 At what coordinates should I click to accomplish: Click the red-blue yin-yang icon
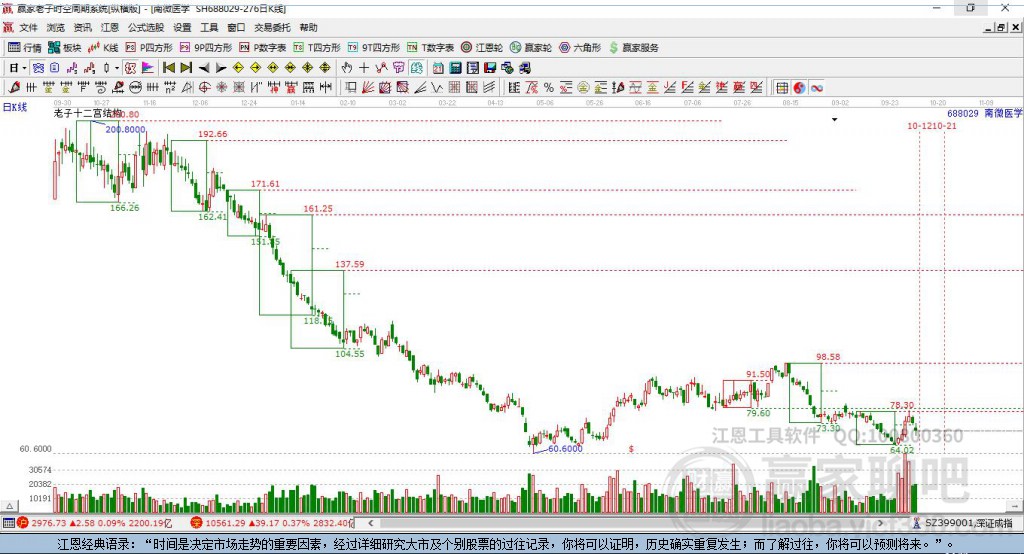point(799,88)
